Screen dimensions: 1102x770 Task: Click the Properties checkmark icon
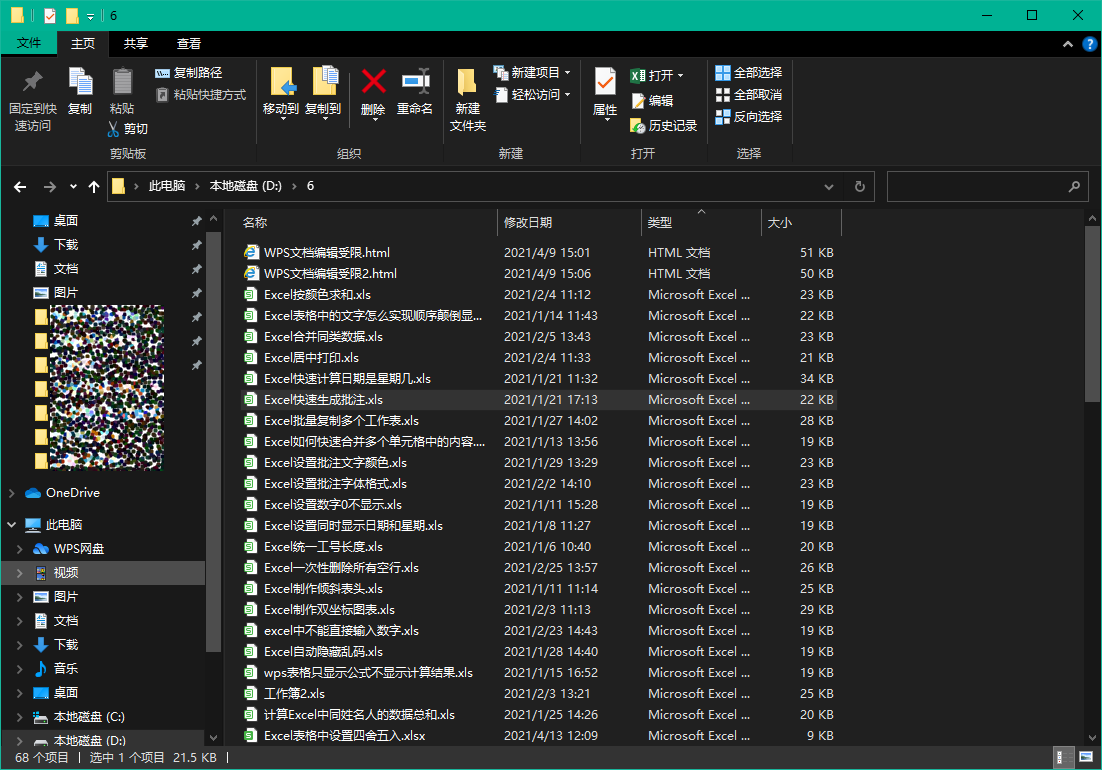coord(605,82)
